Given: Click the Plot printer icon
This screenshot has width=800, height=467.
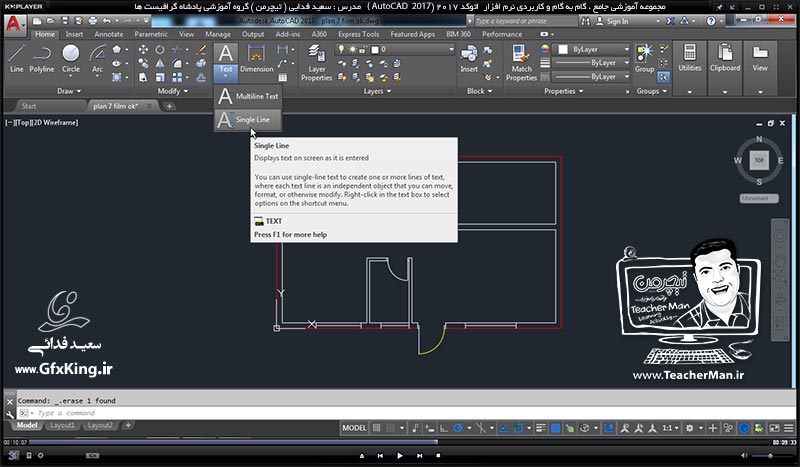Looking at the screenshot, I should (x=93, y=21).
